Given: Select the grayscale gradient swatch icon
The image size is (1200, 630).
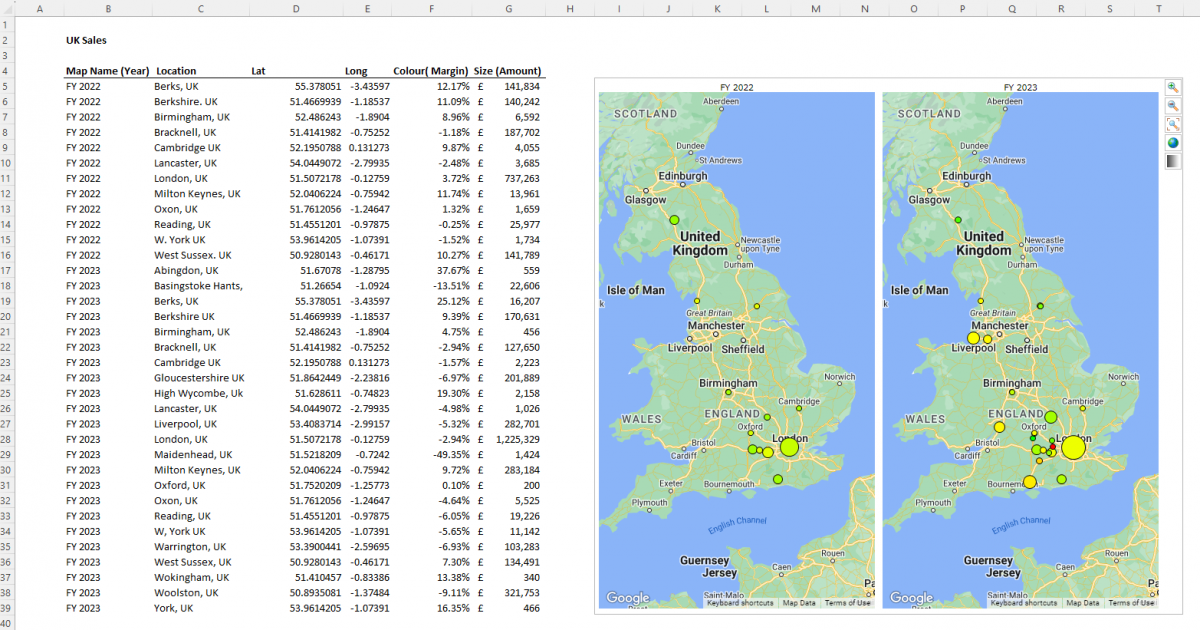Looking at the screenshot, I should click(x=1172, y=160).
